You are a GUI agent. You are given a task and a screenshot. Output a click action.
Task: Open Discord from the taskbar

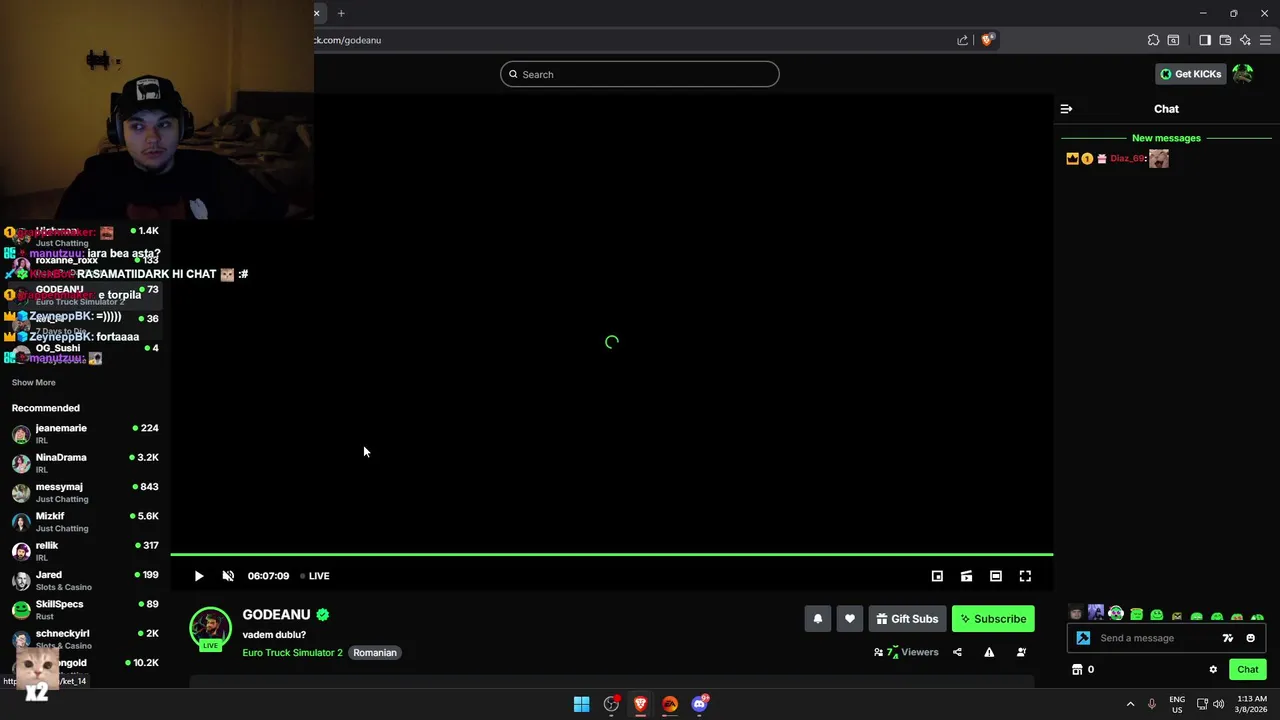coord(699,704)
